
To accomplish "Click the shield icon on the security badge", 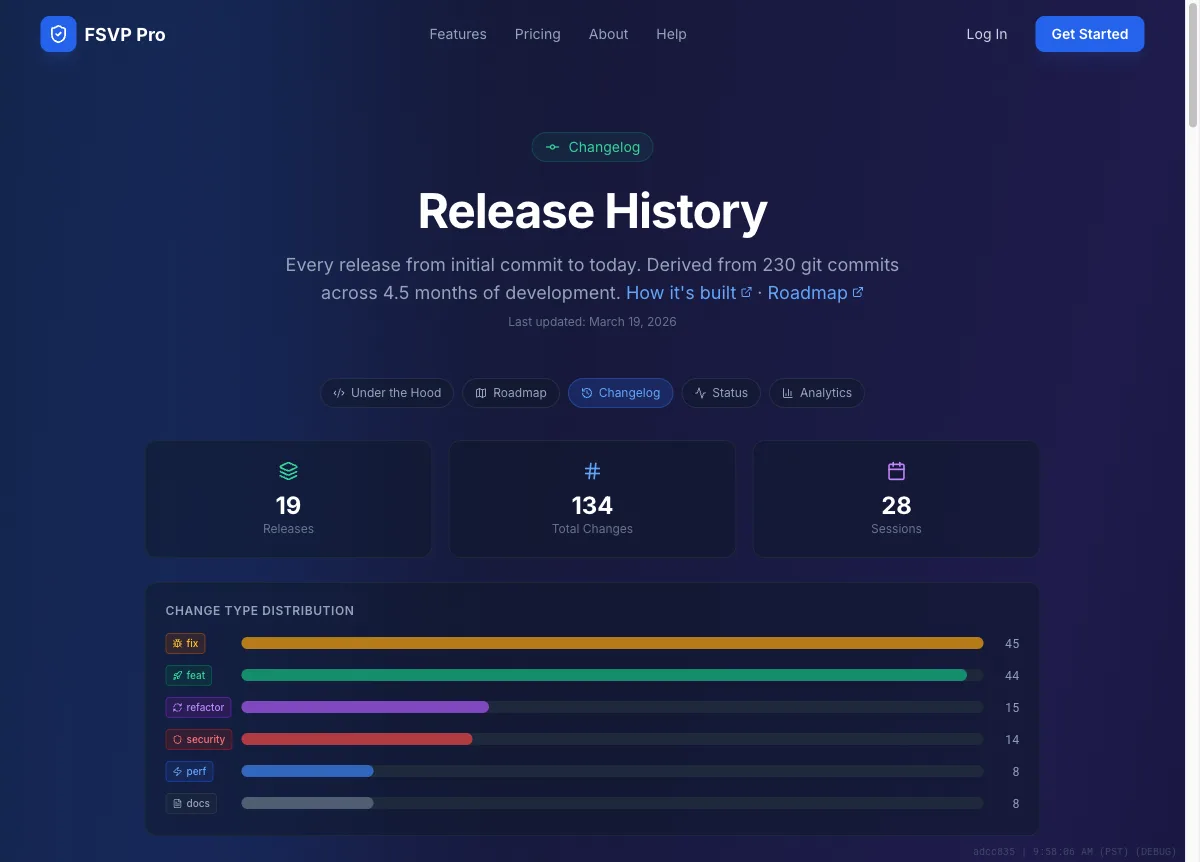I will [176, 739].
